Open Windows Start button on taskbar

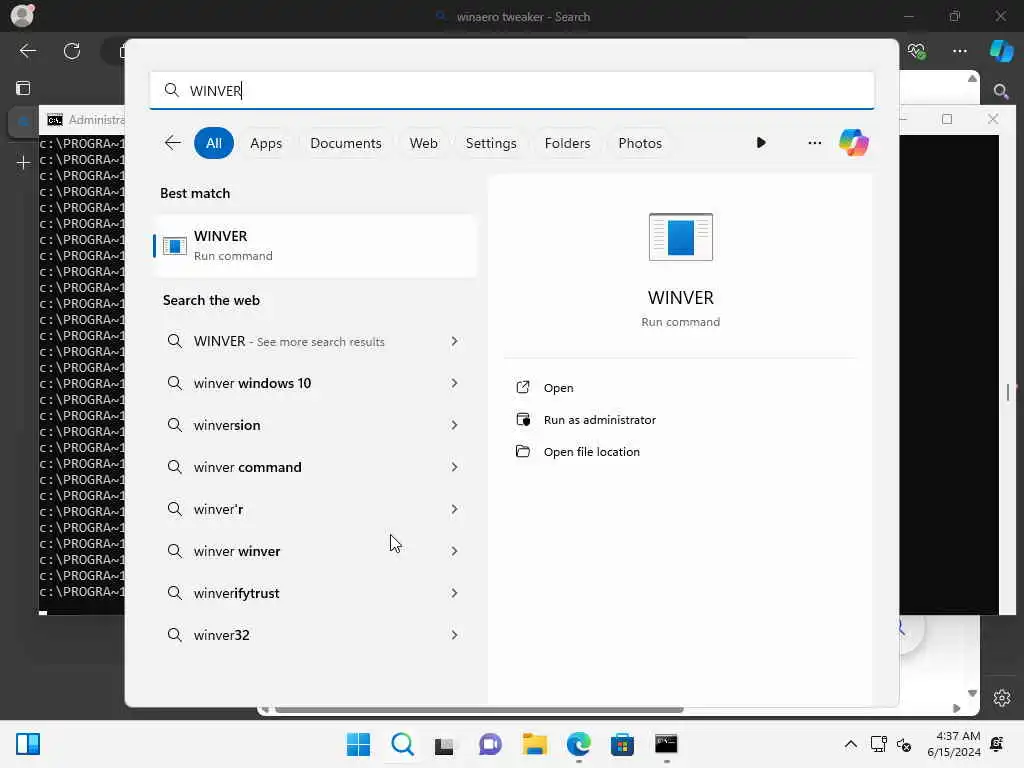click(x=358, y=744)
